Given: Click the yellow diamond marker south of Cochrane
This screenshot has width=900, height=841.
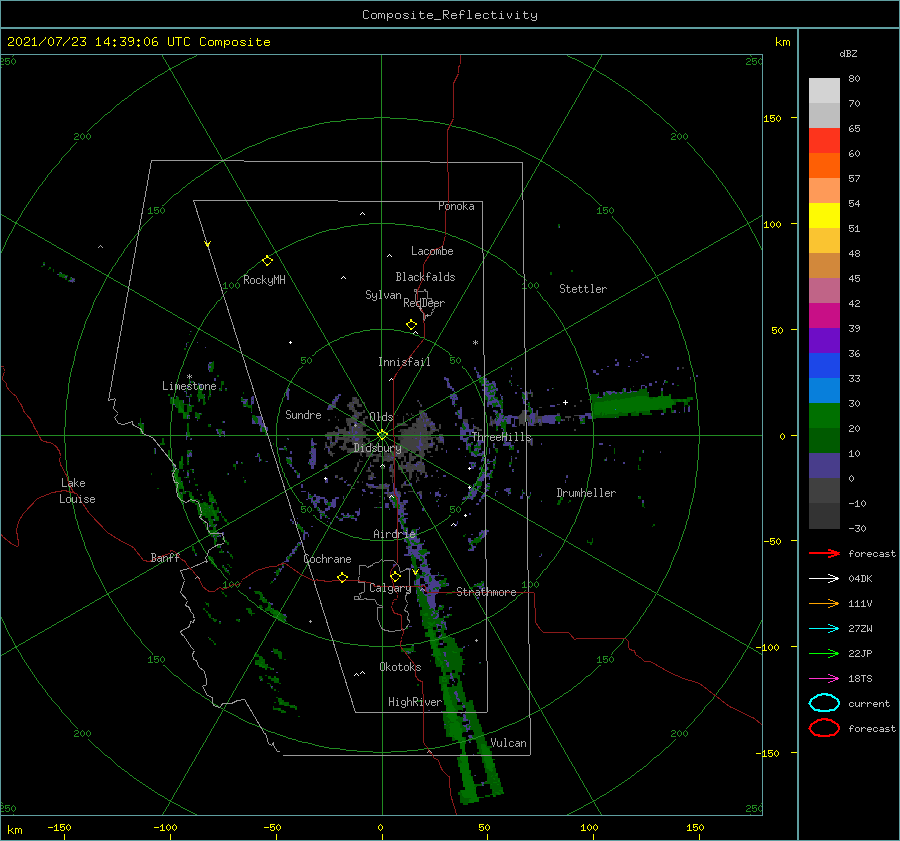Looking at the screenshot, I should [342, 577].
